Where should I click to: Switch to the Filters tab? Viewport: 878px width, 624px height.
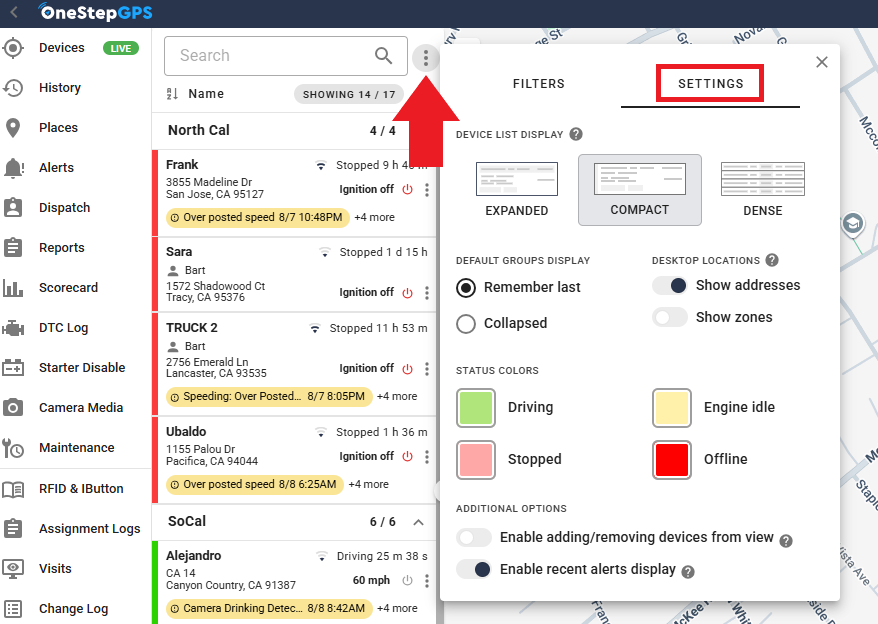click(538, 84)
